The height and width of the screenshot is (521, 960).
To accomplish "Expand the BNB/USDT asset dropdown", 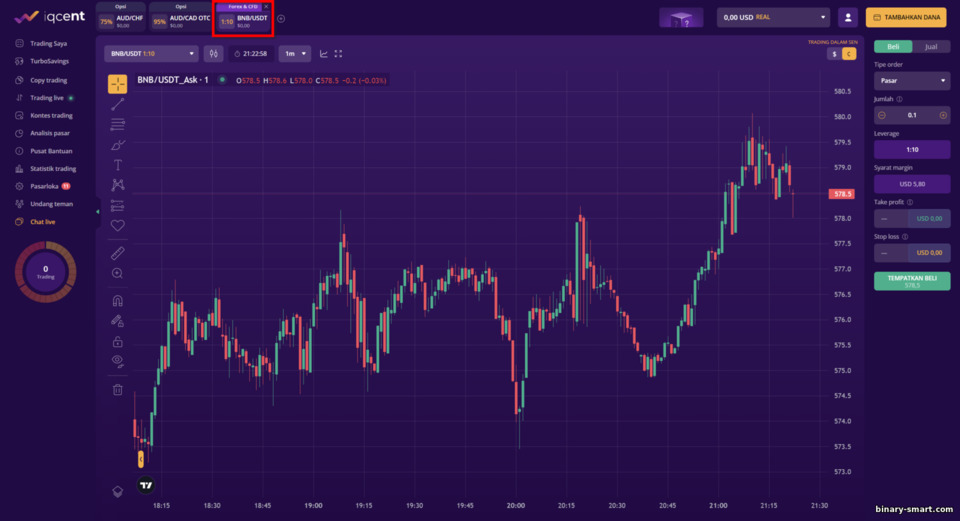I will tap(151, 54).
